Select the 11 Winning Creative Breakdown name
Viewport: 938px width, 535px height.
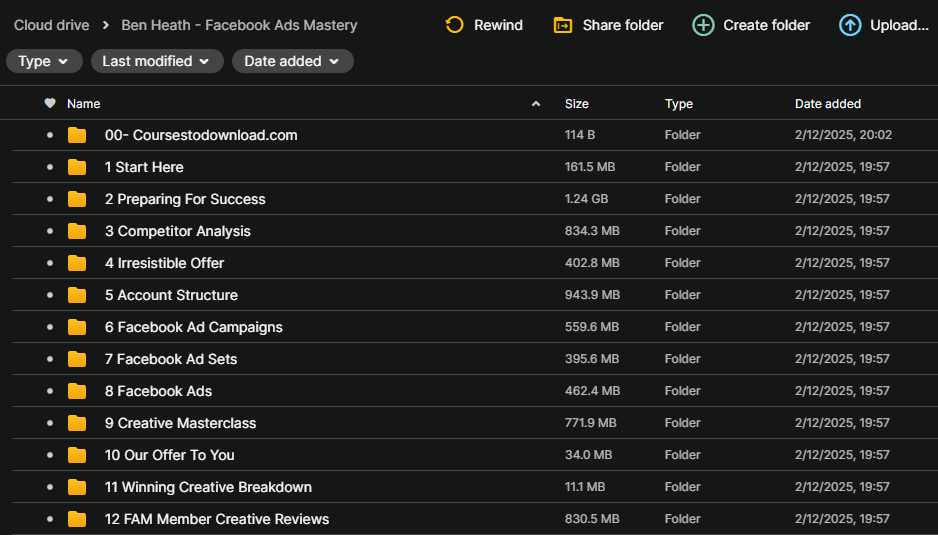click(208, 487)
